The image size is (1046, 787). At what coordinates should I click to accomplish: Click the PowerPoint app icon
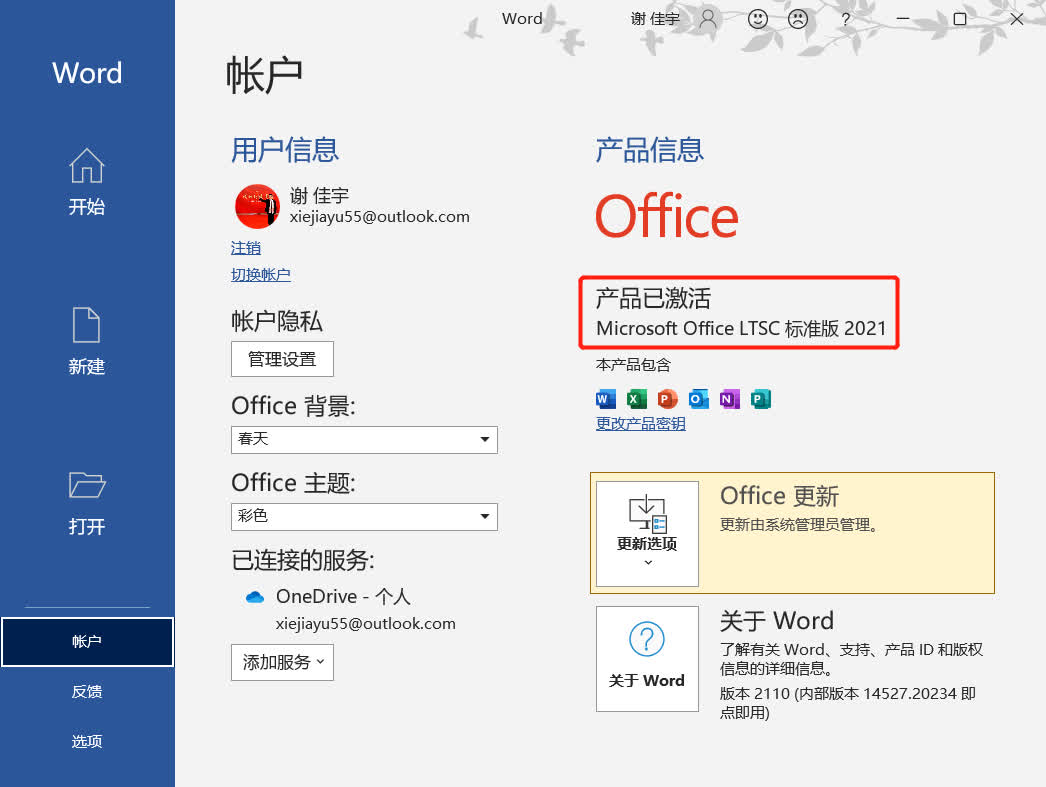pos(668,400)
